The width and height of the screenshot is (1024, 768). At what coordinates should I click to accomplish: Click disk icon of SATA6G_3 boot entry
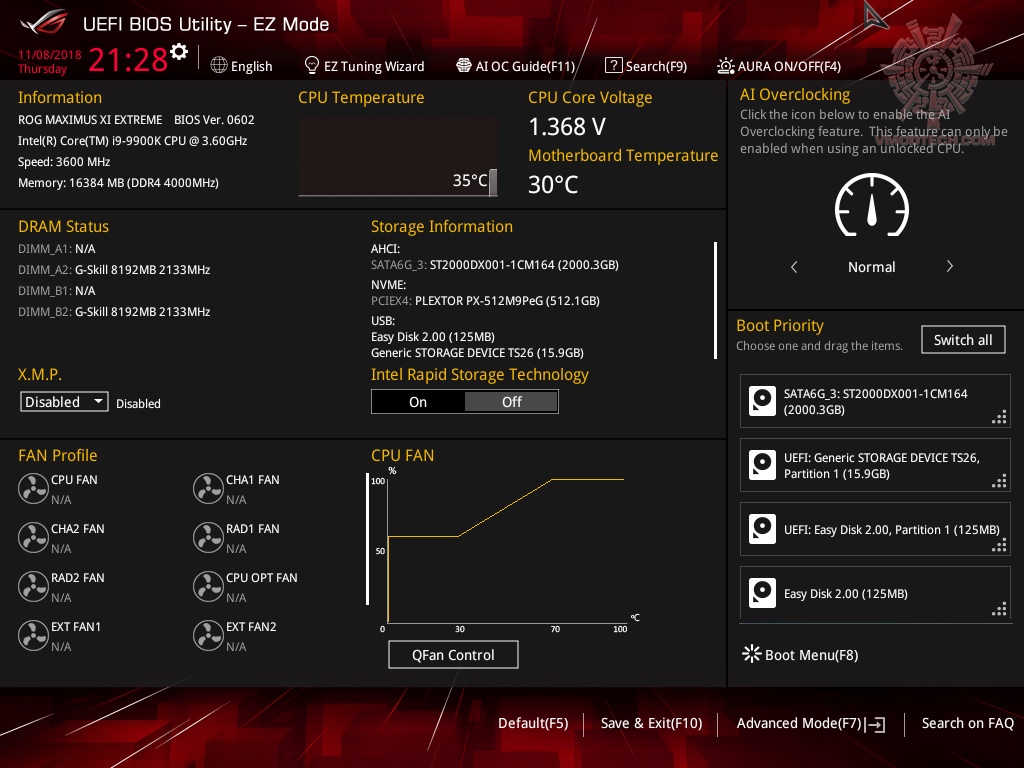coord(762,401)
